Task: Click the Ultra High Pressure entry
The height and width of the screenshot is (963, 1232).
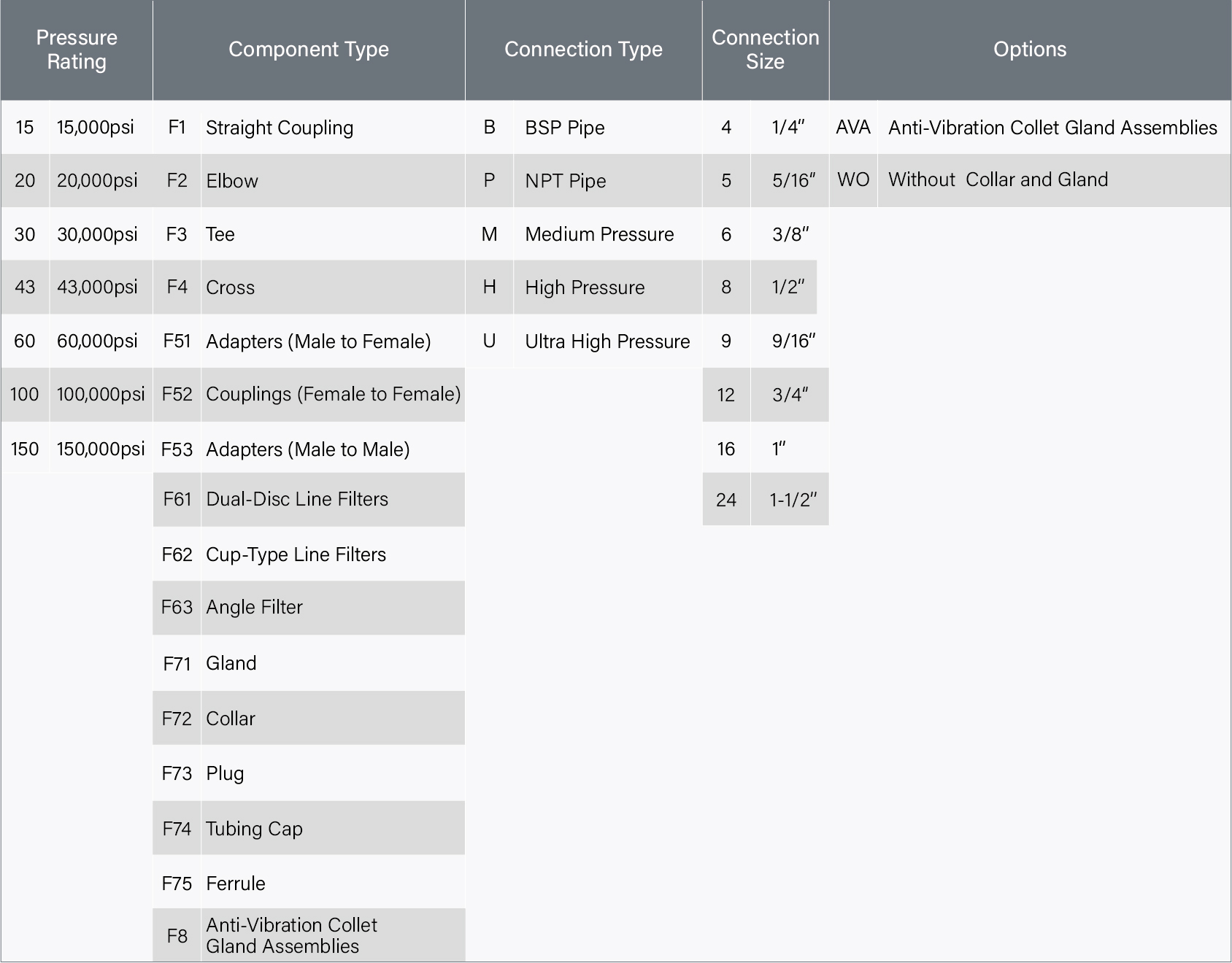Action: (607, 341)
